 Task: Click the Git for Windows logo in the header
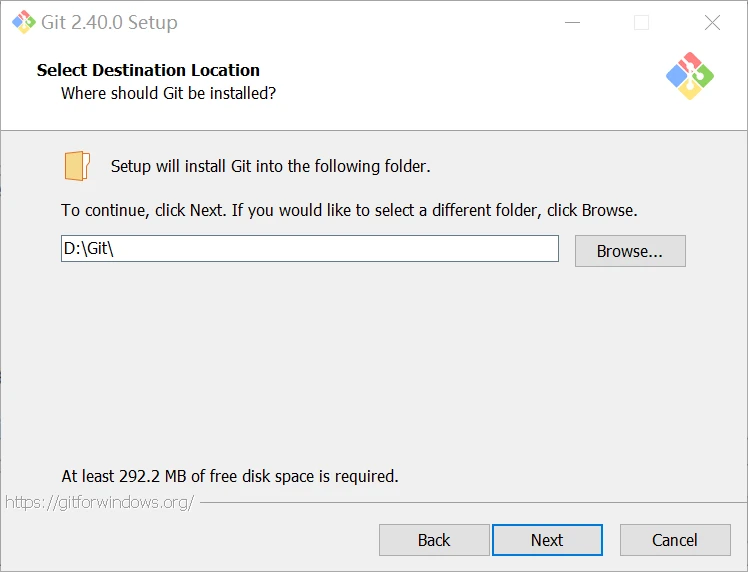(x=690, y=76)
